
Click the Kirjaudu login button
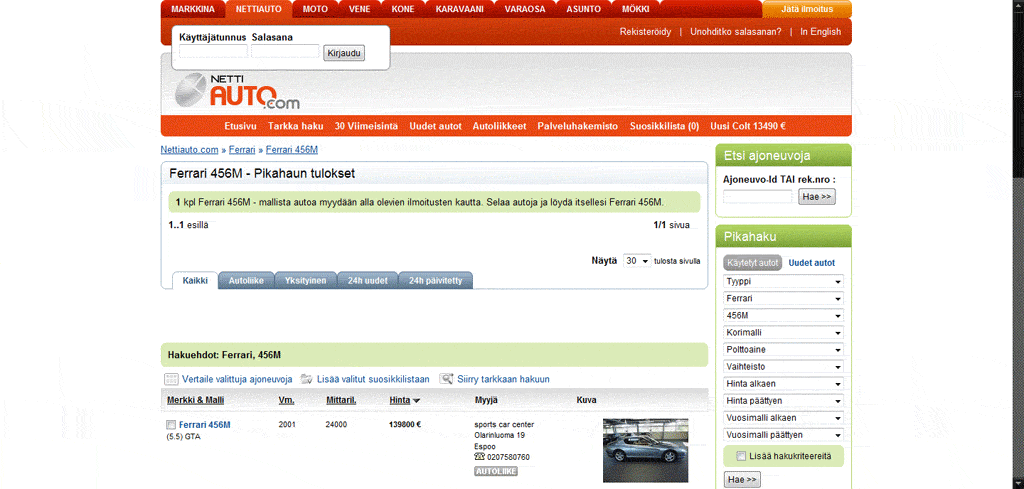[344, 54]
